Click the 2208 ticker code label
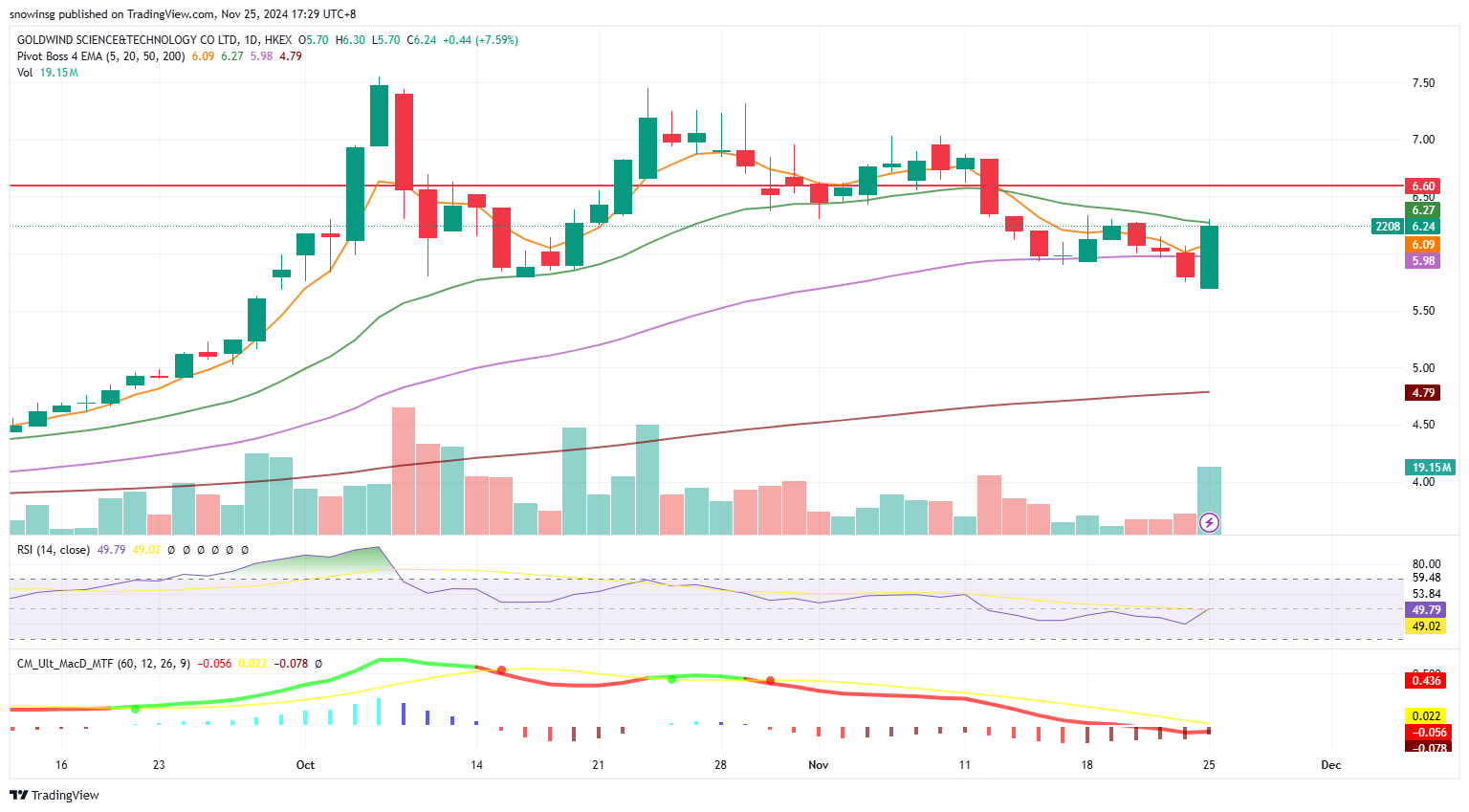The width and height of the screenshot is (1469, 812). [x=1387, y=227]
